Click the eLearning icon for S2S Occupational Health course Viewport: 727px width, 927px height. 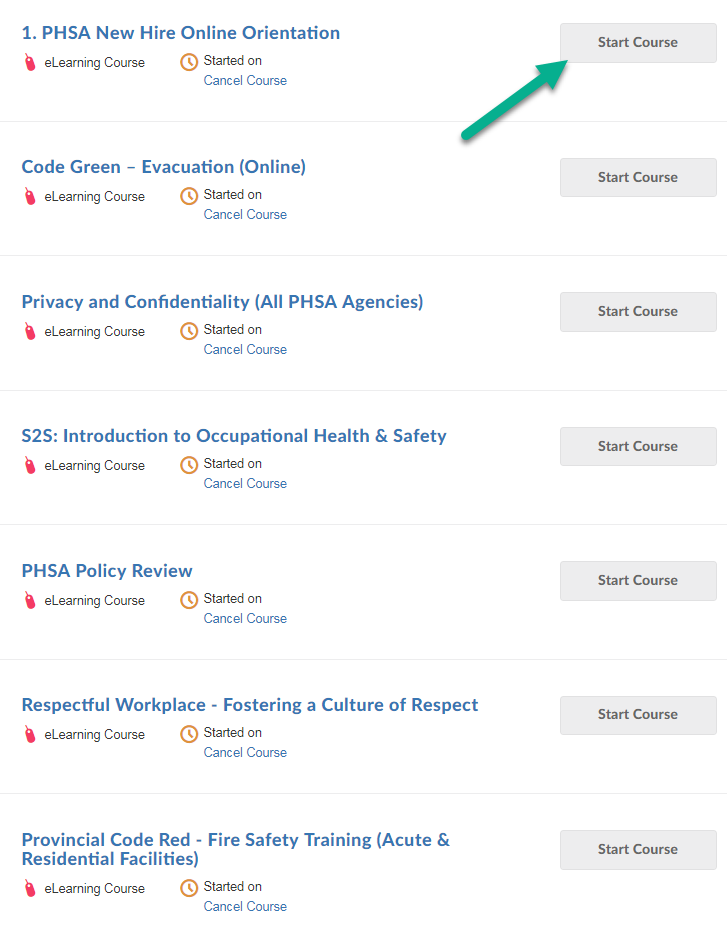(28, 465)
